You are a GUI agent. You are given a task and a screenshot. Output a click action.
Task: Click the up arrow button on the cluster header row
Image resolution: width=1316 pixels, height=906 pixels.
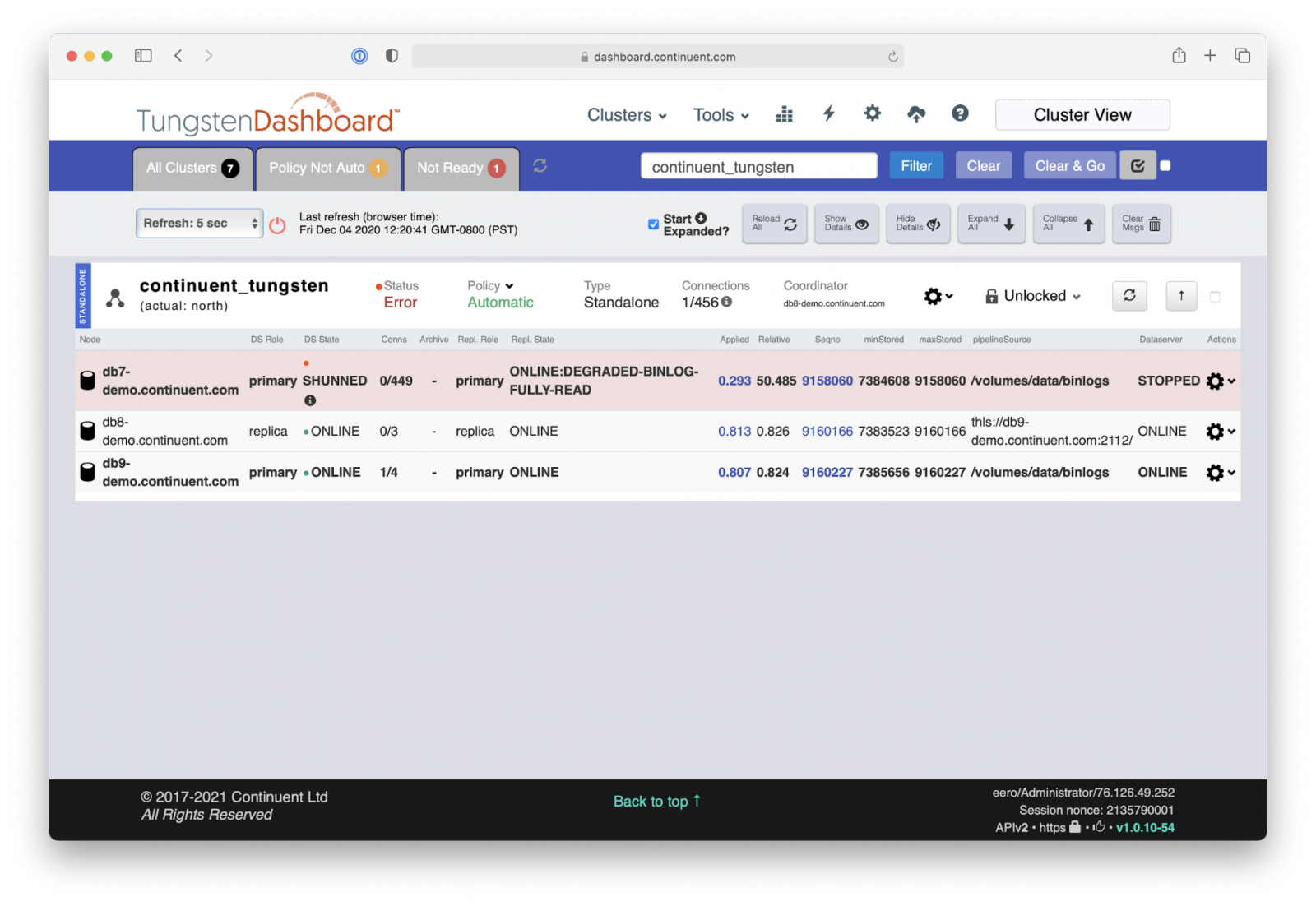point(1181,296)
